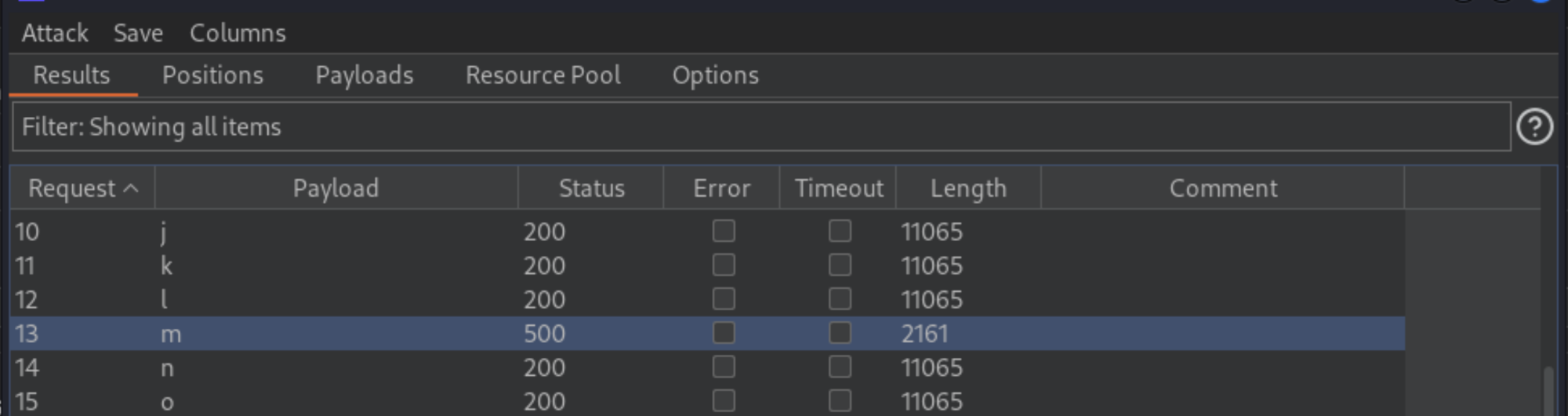Image resolution: width=1568 pixels, height=416 pixels.
Task: Tick the Timeout checkbox for request 13
Action: click(840, 333)
